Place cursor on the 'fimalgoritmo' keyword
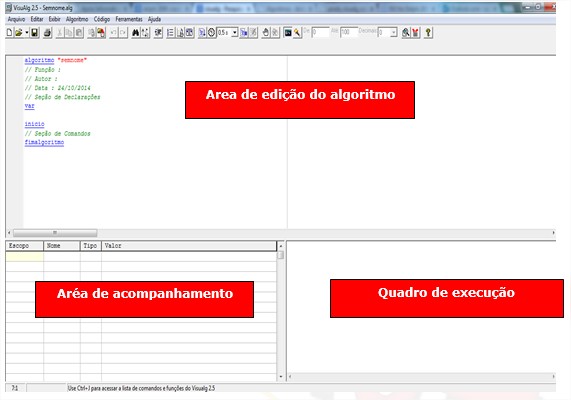The image size is (571, 400). click(x=44, y=142)
